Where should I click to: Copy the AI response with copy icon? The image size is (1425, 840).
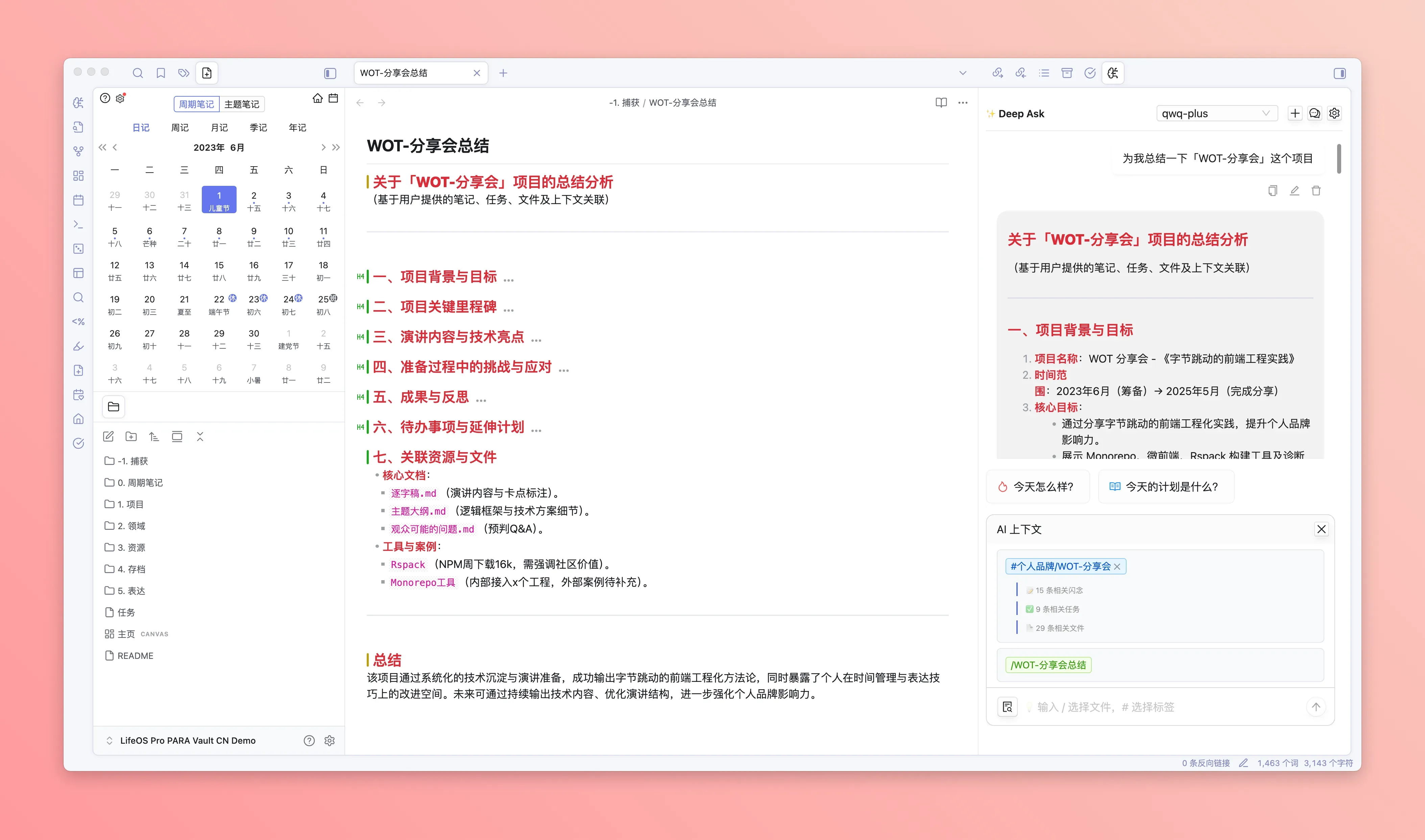(x=1272, y=191)
